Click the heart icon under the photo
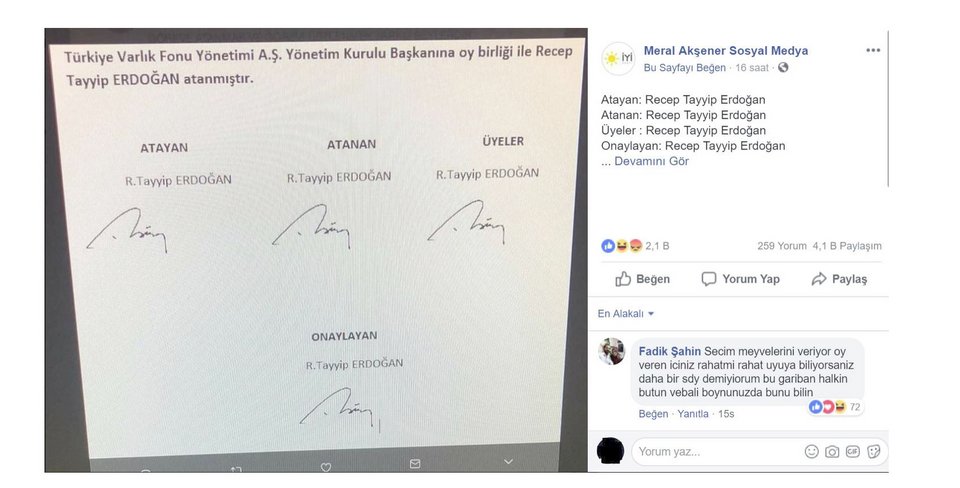This screenshot has width=960, height=488. pyautogui.click(x=326, y=467)
